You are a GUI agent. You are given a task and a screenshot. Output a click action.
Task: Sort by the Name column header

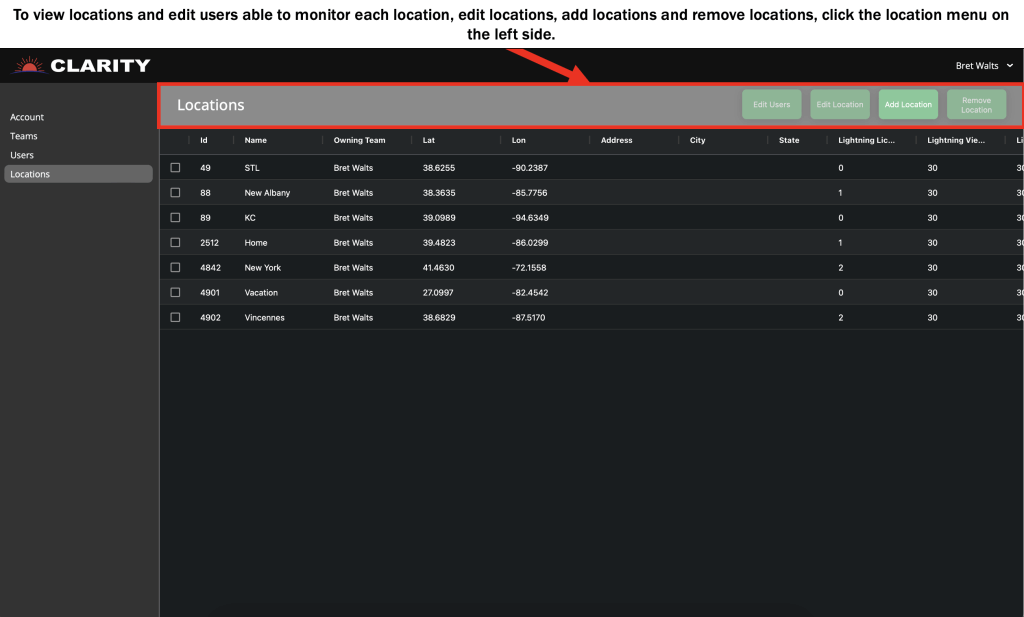click(x=256, y=141)
